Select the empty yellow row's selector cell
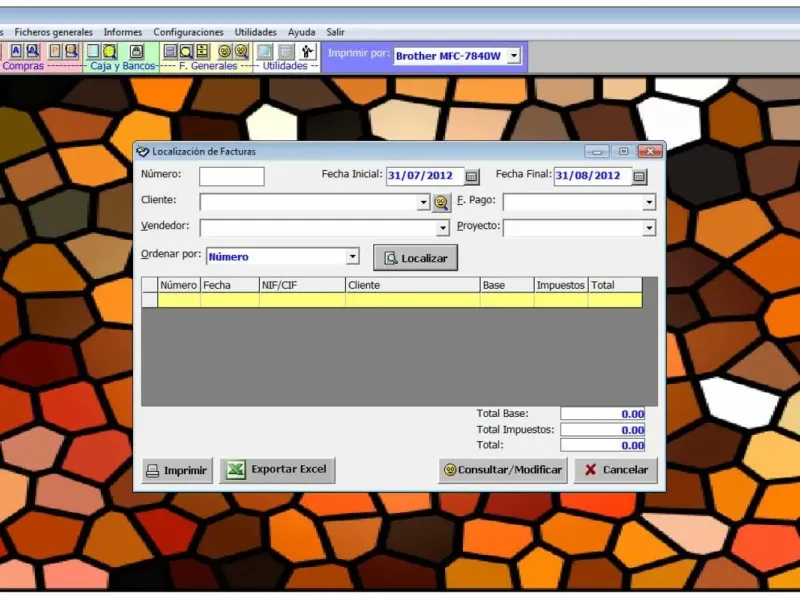Image resolution: width=800 pixels, height=600 pixels. coord(149,300)
